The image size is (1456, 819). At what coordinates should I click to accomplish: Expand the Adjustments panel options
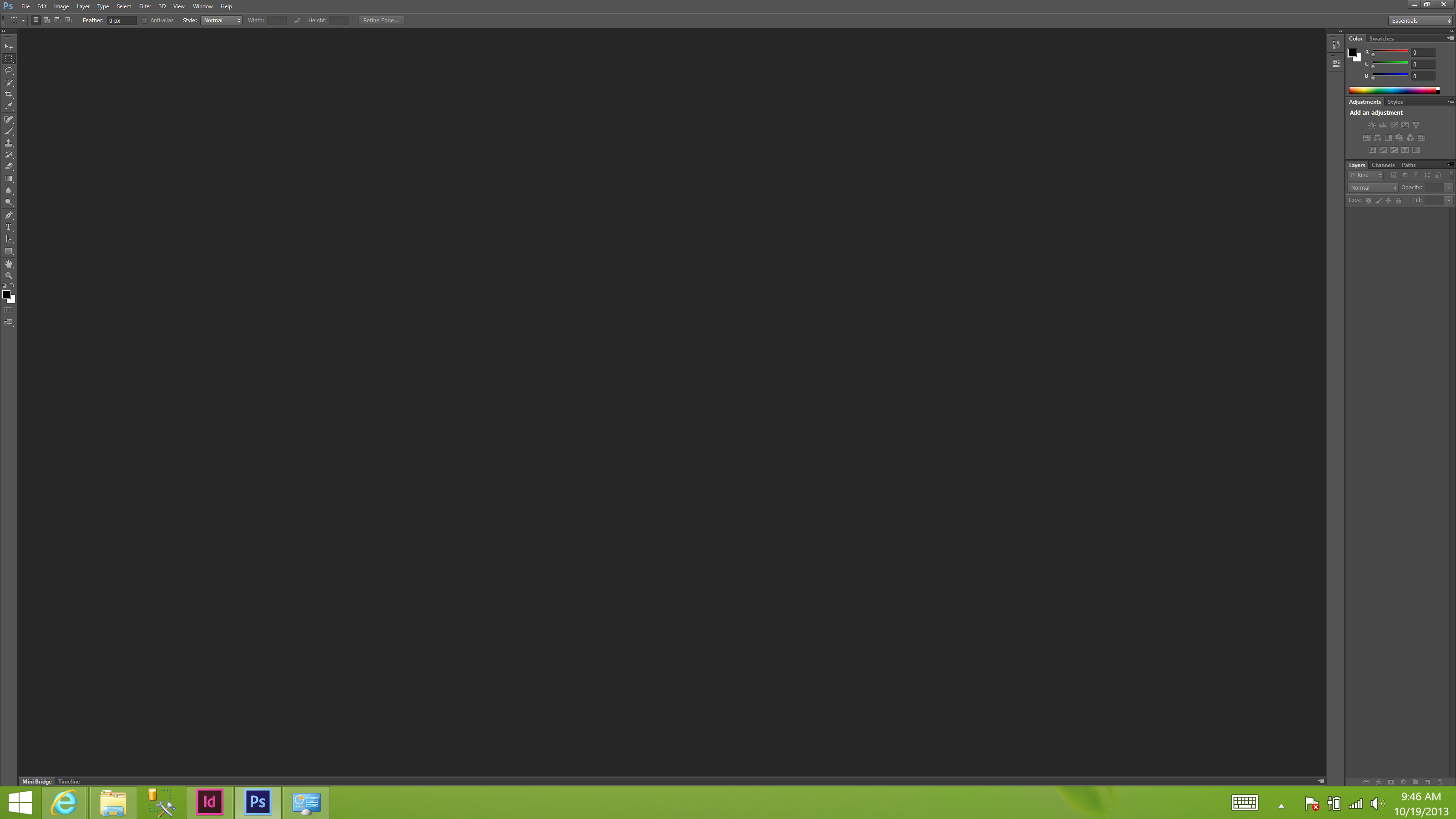point(1450,101)
